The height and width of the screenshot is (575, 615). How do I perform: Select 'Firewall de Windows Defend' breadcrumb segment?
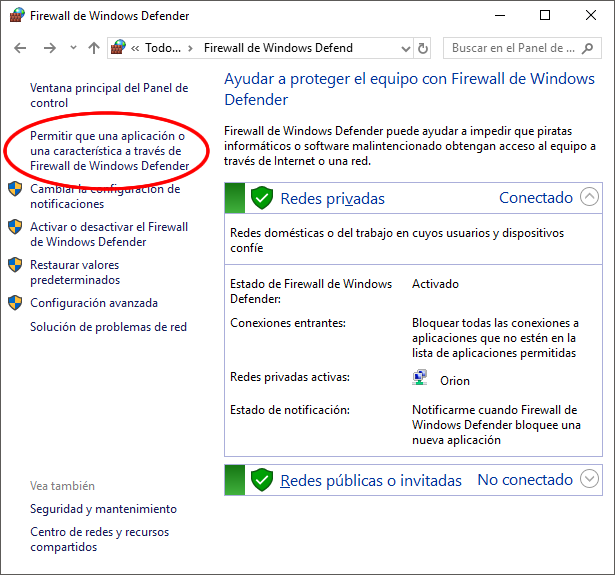click(x=278, y=48)
